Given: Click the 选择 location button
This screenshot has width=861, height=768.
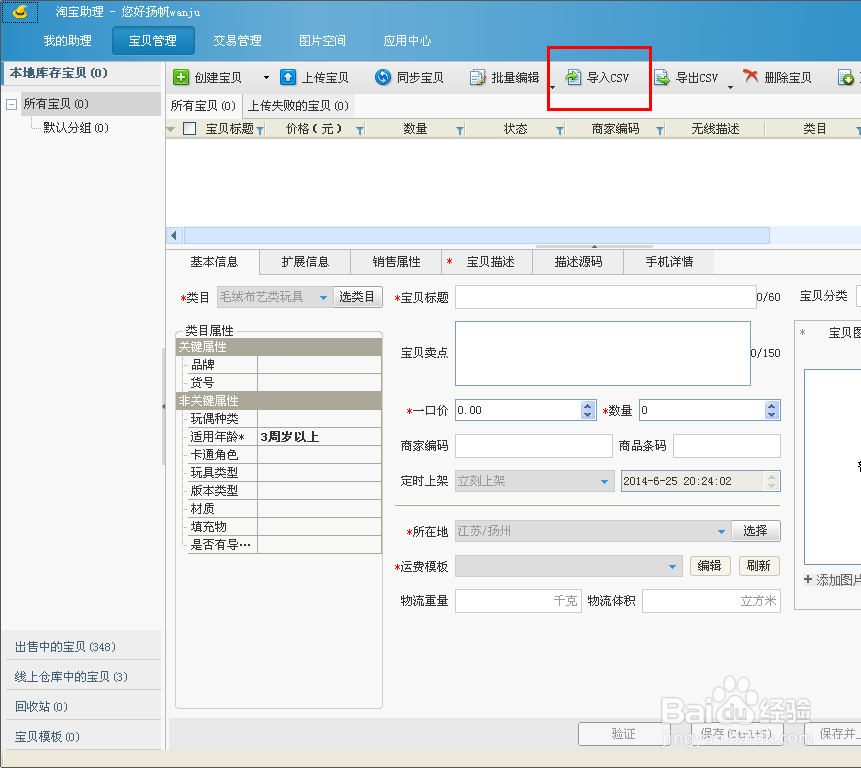Looking at the screenshot, I should 756,531.
